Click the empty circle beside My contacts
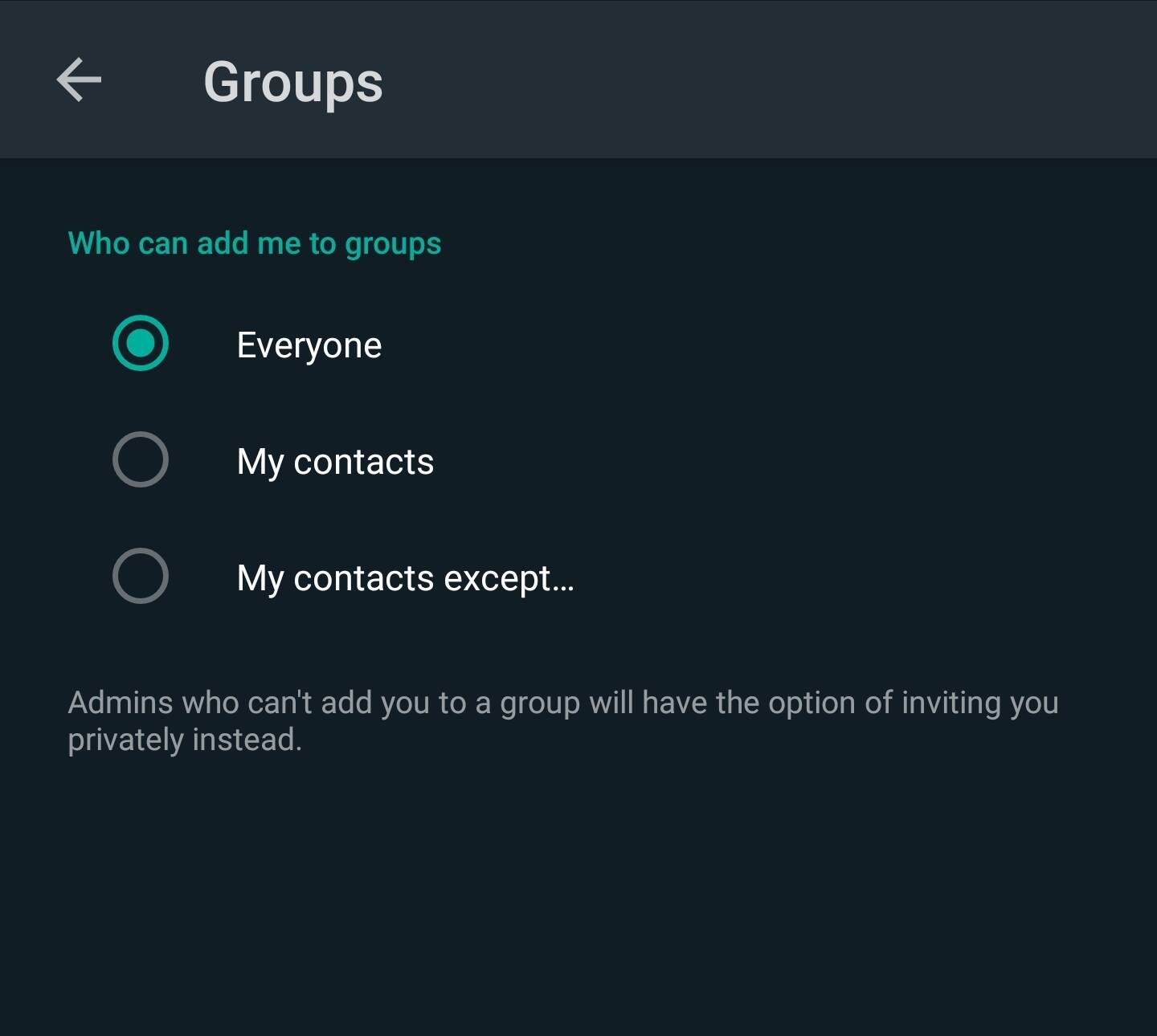 point(141,460)
